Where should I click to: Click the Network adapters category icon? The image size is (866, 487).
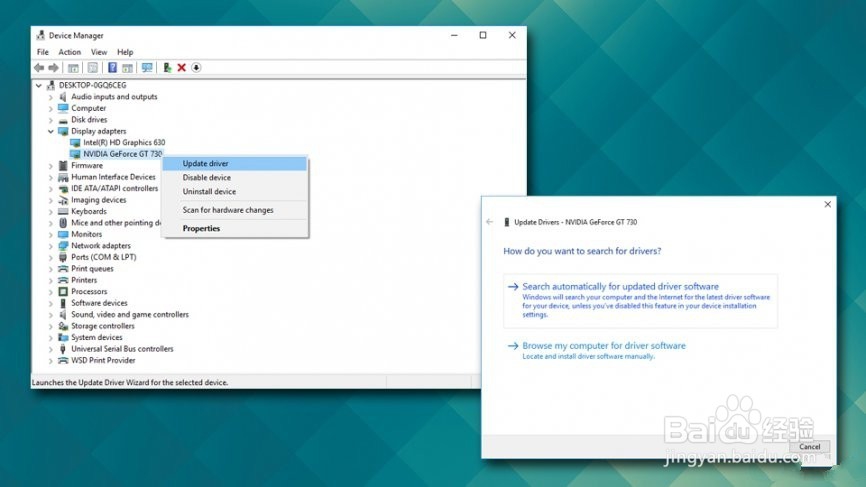63,246
